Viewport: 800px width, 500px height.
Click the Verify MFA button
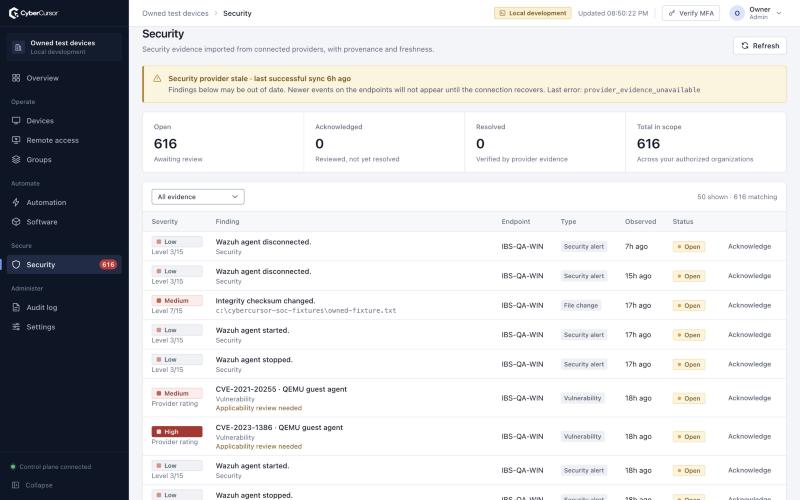(x=691, y=13)
